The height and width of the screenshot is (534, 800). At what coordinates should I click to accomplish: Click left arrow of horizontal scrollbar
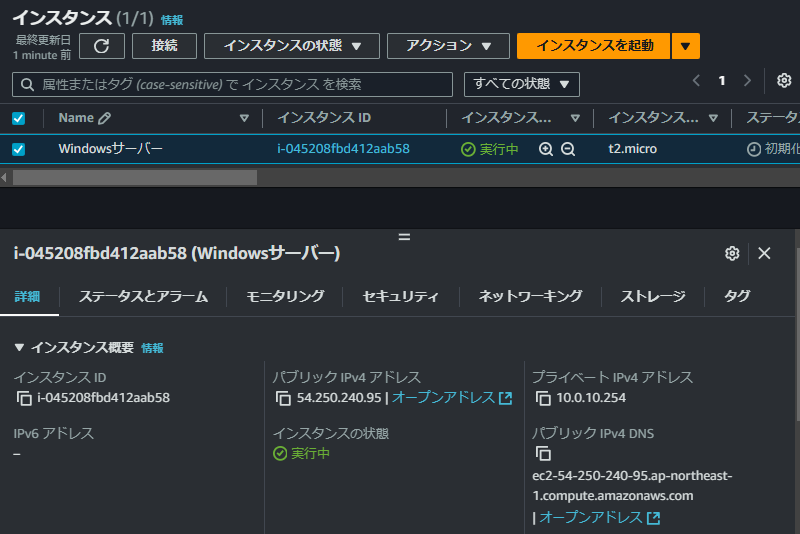pyautogui.click(x=4, y=178)
